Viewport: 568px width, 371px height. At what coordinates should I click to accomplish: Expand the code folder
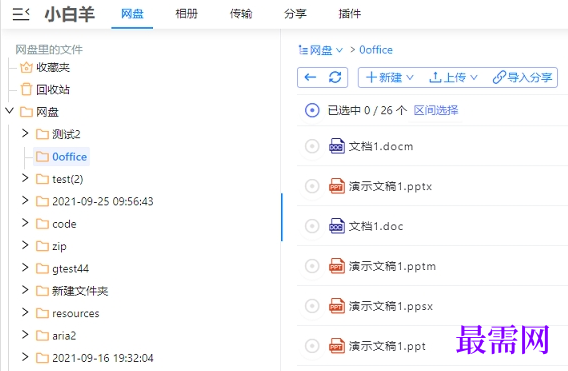click(x=25, y=223)
